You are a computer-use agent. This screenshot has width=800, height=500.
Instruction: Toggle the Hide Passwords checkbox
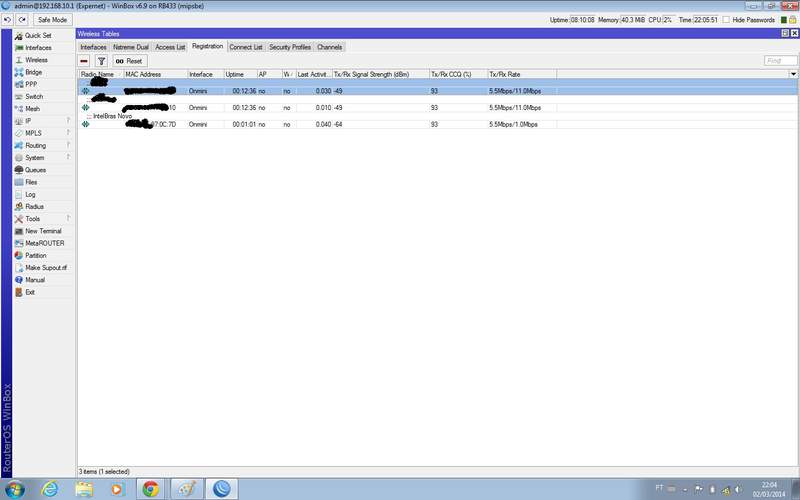tap(726, 20)
